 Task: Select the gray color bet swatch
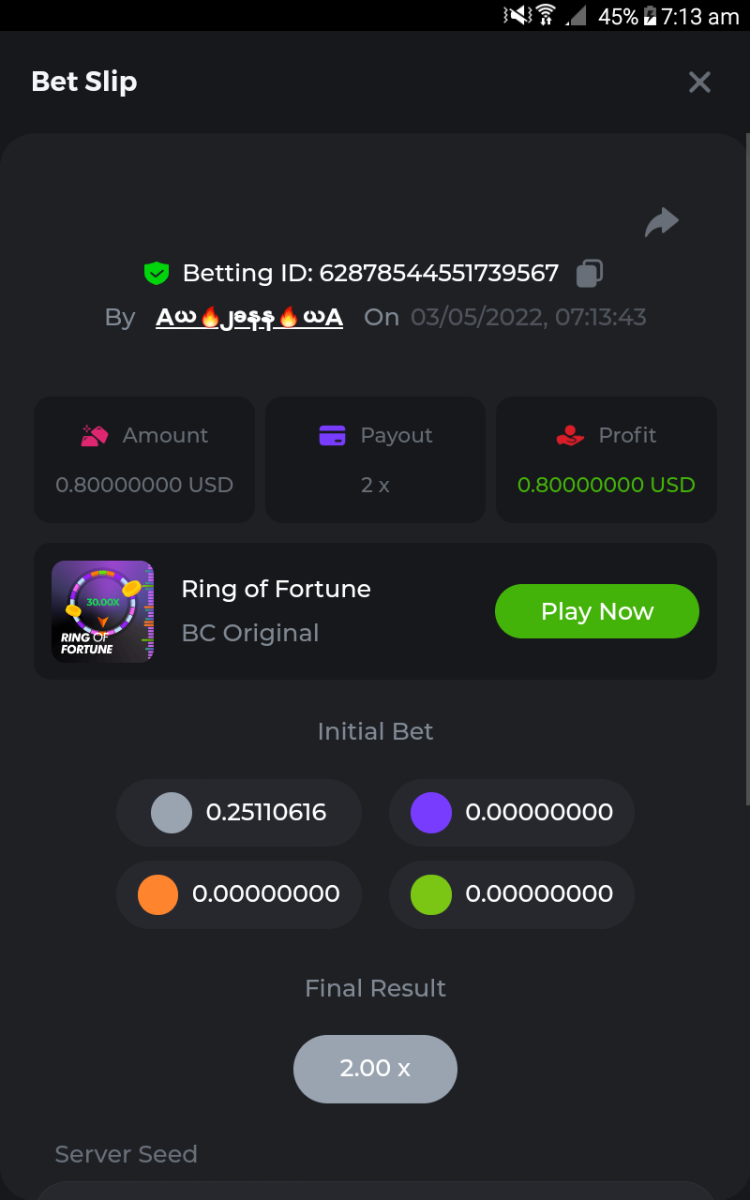pos(171,813)
